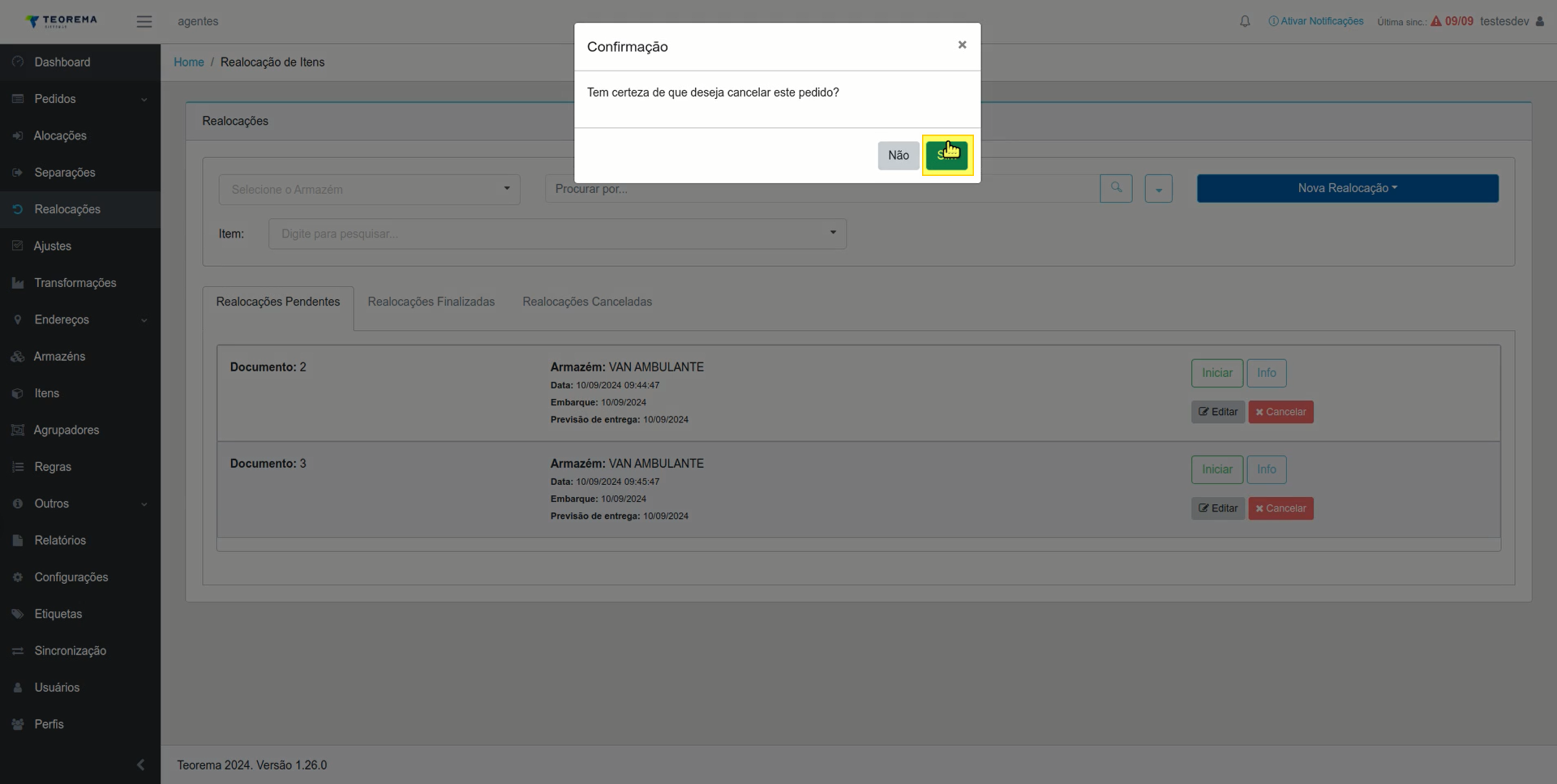Open the testesdev user menu

1512,22
